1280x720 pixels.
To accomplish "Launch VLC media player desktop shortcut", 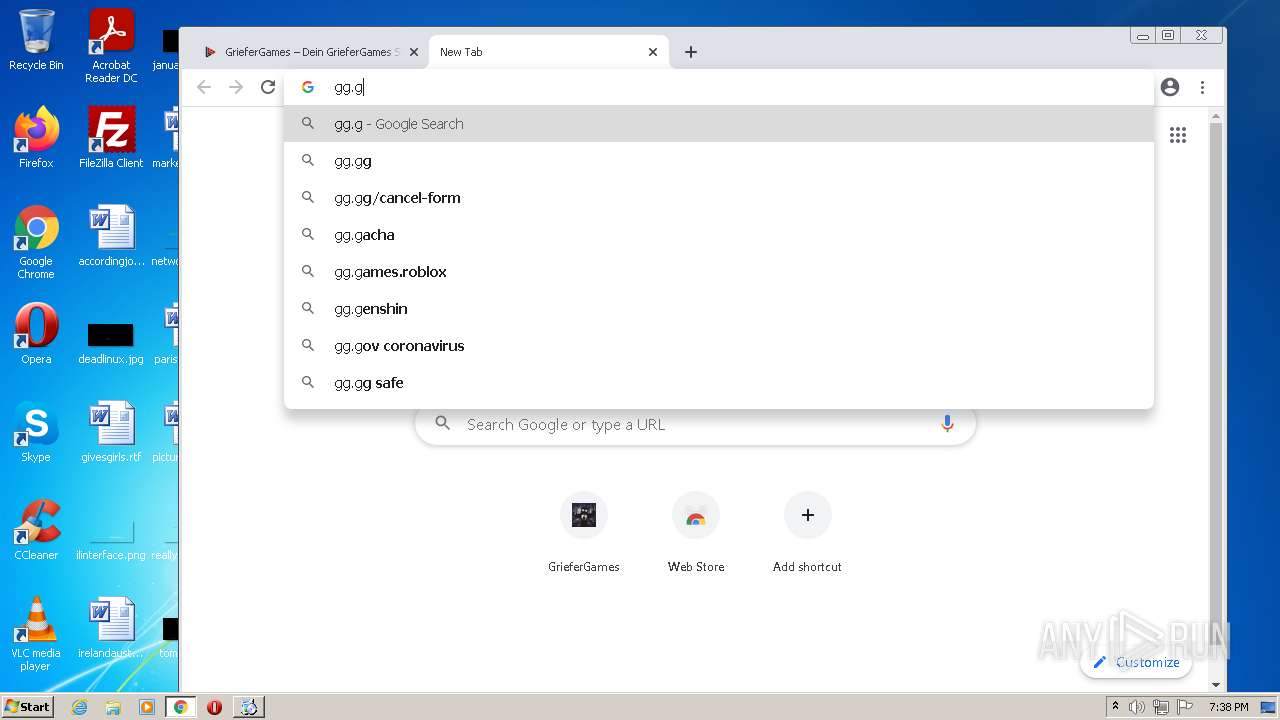I will (36, 634).
